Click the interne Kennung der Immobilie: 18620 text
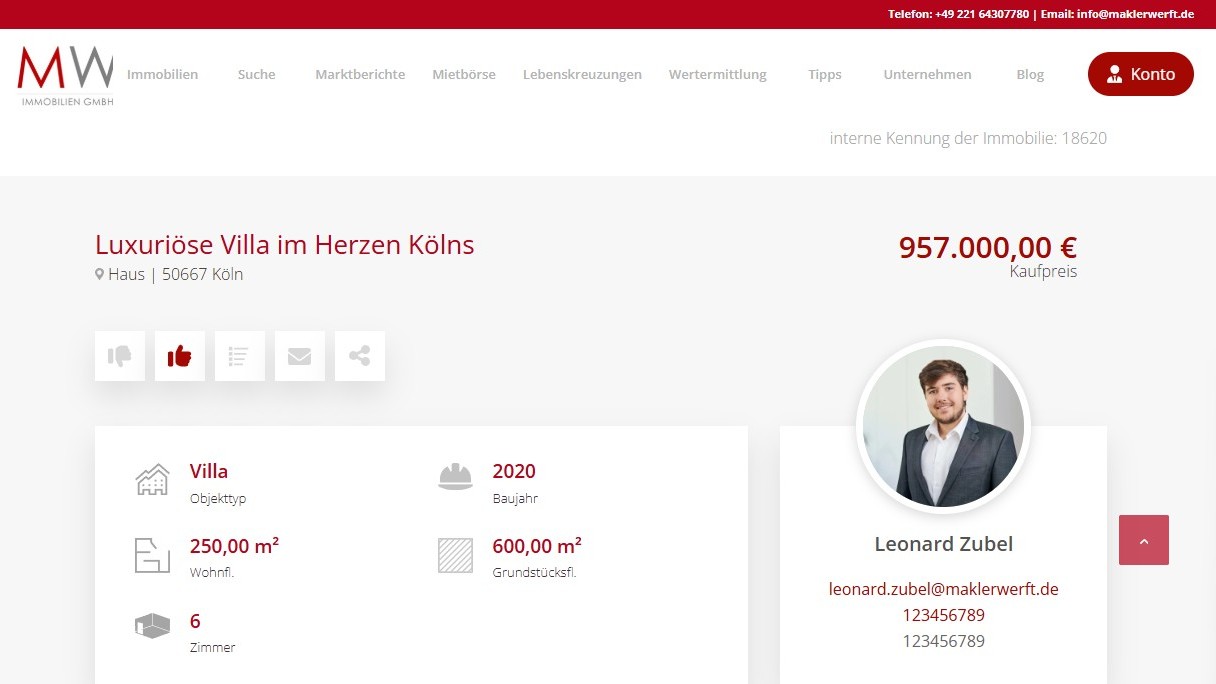This screenshot has width=1216, height=684. 968,138
